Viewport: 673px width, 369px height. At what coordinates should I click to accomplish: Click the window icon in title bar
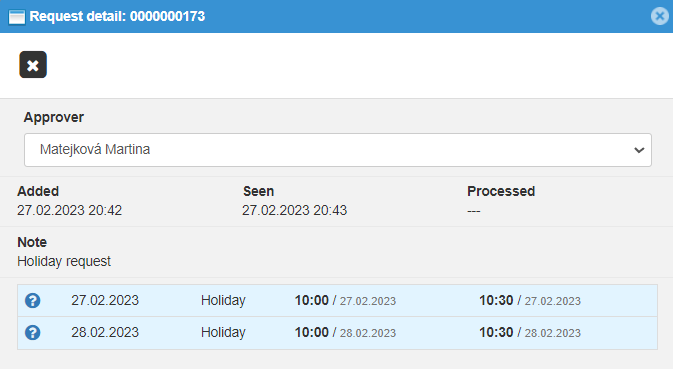[17, 17]
